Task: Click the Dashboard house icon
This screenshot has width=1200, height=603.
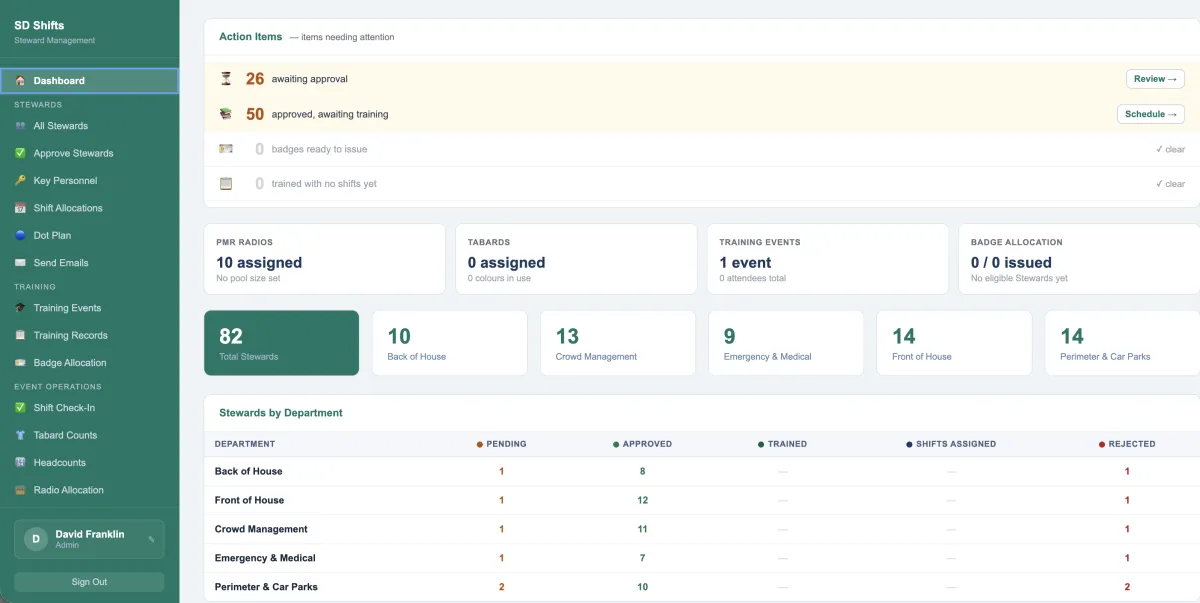Action: point(20,81)
